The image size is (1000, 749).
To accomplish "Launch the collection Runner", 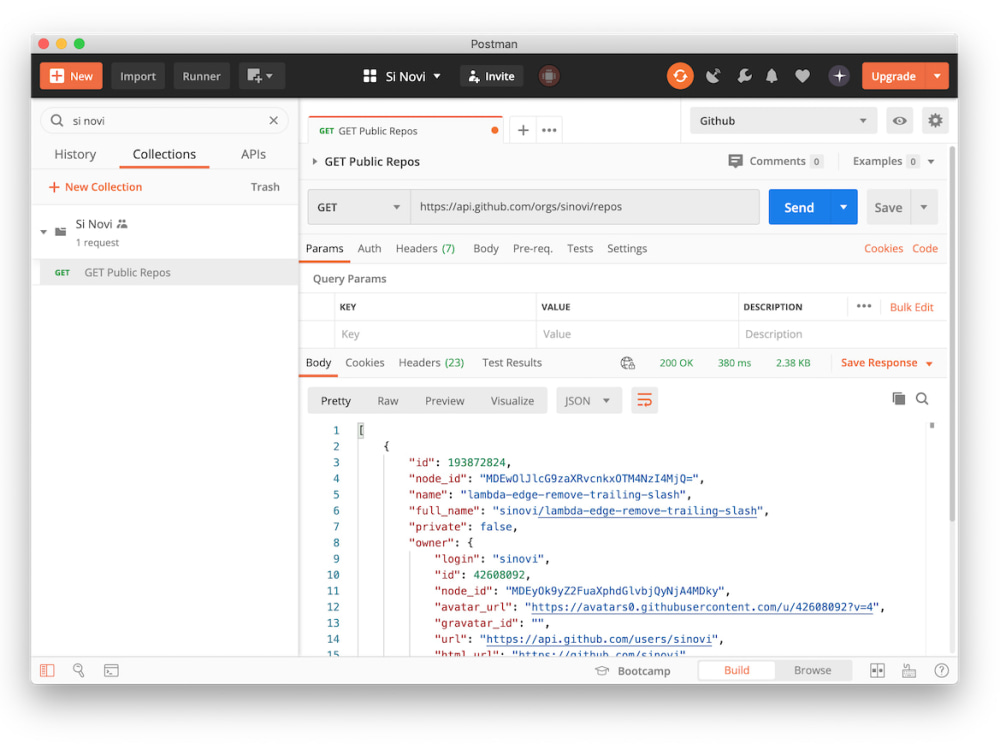I will 201,76.
